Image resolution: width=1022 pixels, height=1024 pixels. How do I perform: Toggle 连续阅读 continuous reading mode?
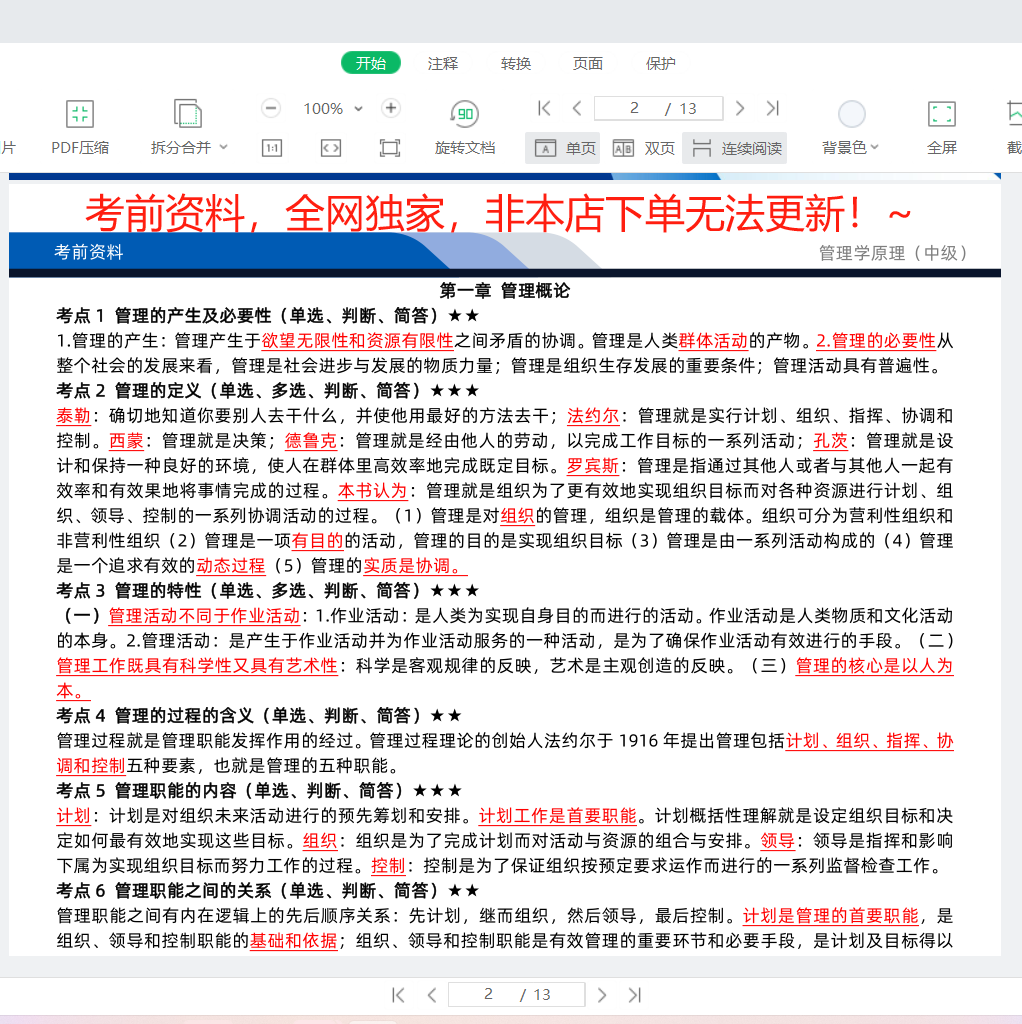735,148
